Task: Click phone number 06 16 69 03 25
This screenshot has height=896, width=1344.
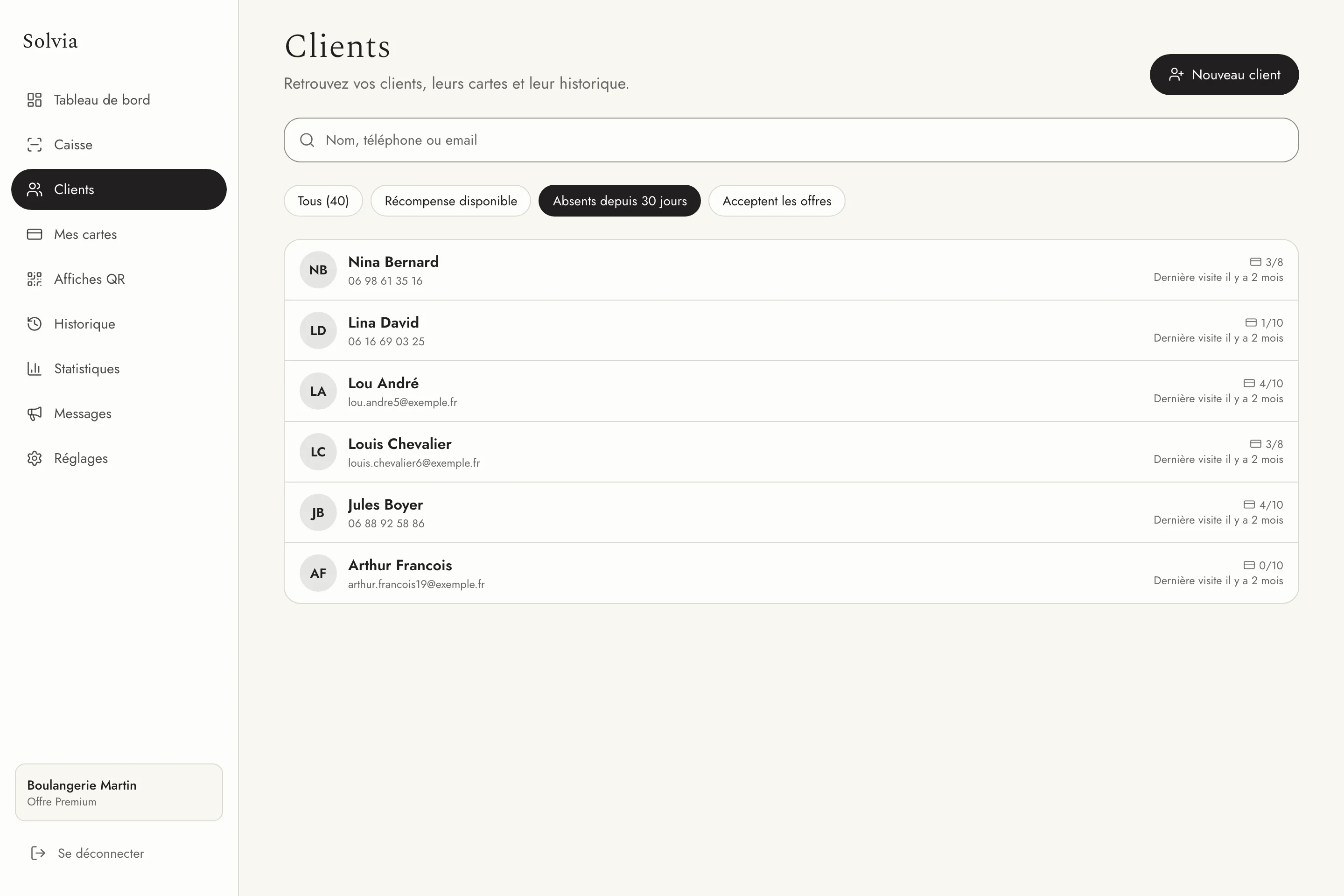Action: (386, 341)
